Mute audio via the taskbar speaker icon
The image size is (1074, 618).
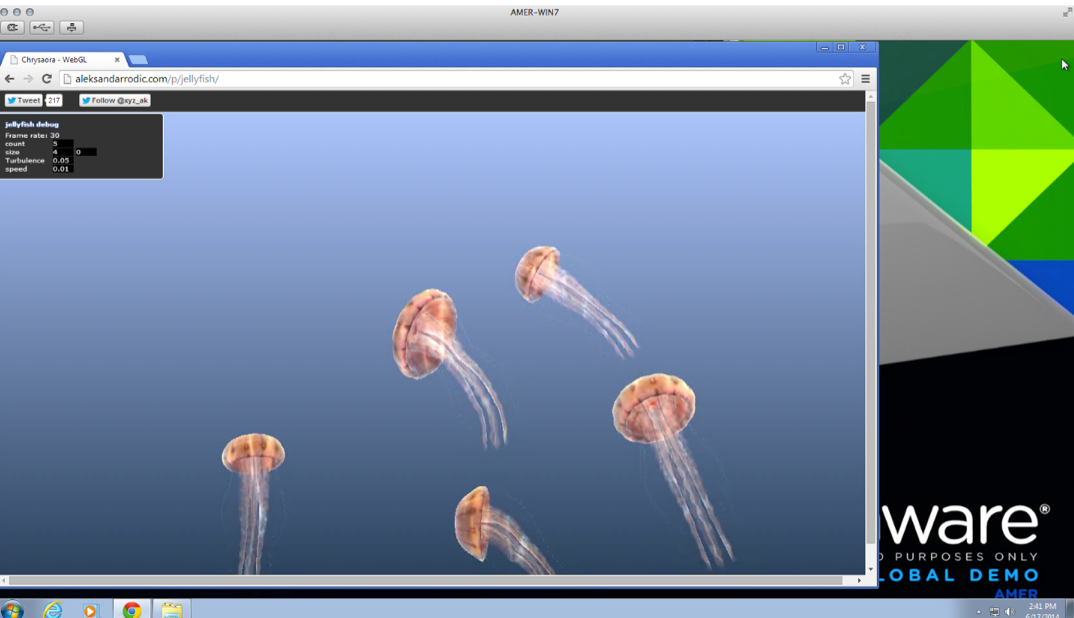(1008, 611)
